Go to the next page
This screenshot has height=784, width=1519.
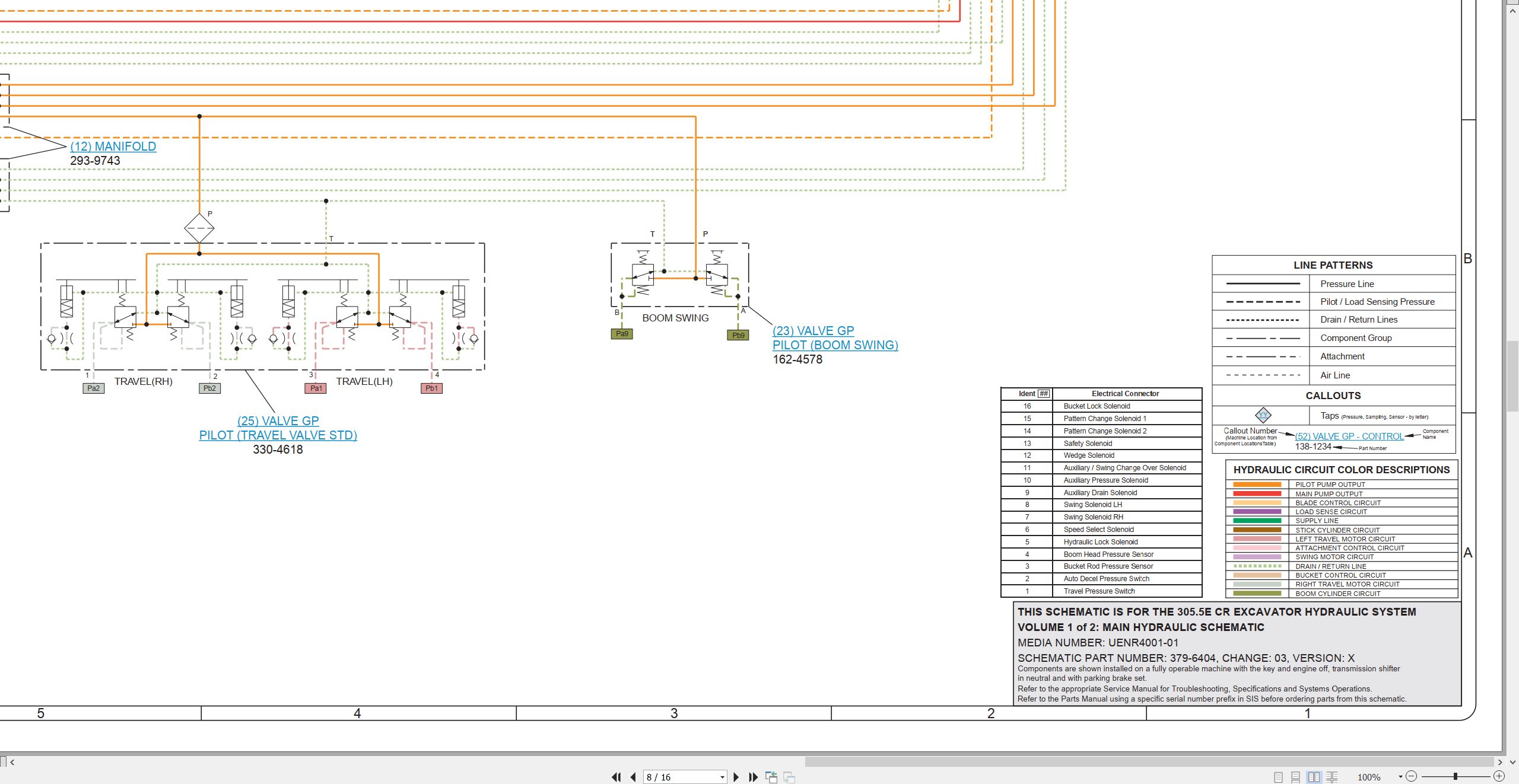click(x=736, y=777)
